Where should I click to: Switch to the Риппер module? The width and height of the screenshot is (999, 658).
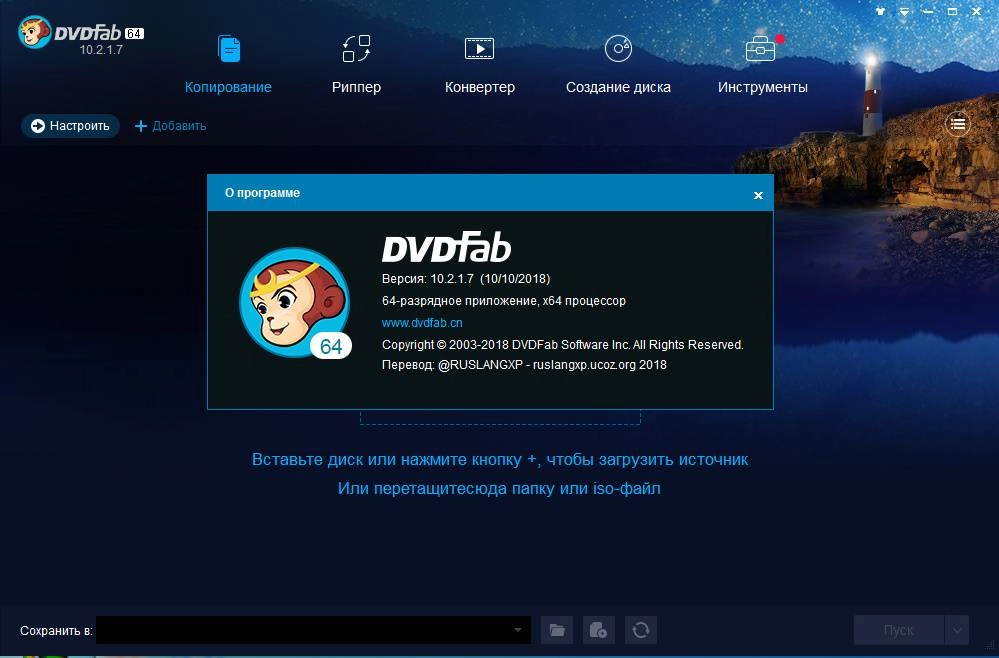click(x=356, y=64)
